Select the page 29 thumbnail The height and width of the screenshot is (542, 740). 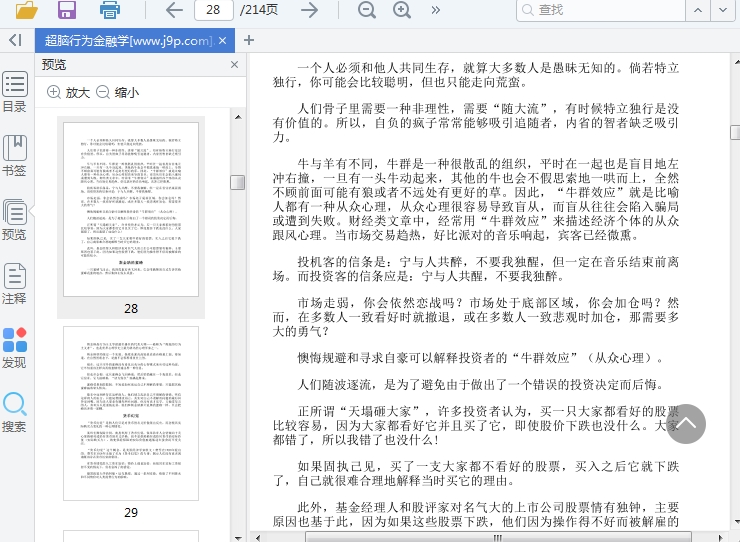point(131,414)
